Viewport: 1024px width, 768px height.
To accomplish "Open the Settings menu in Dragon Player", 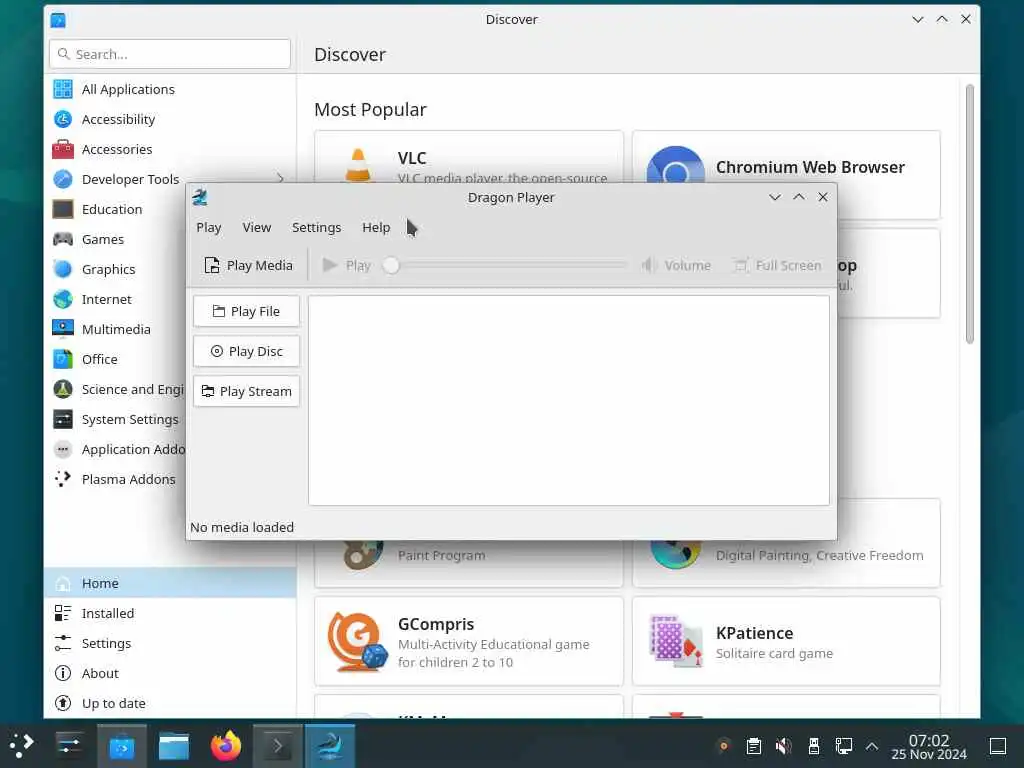I will (x=316, y=227).
